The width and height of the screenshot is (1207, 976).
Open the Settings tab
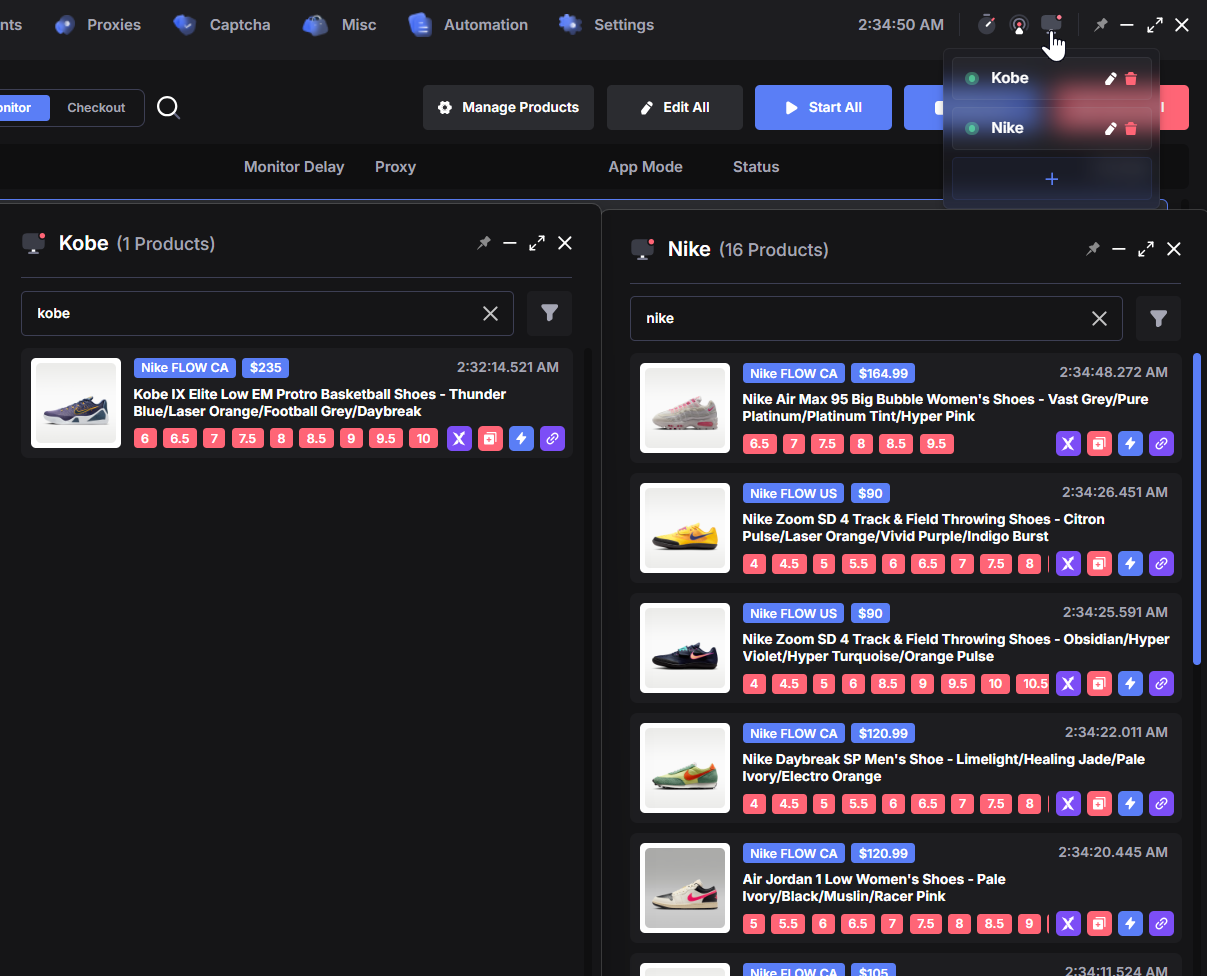point(606,25)
